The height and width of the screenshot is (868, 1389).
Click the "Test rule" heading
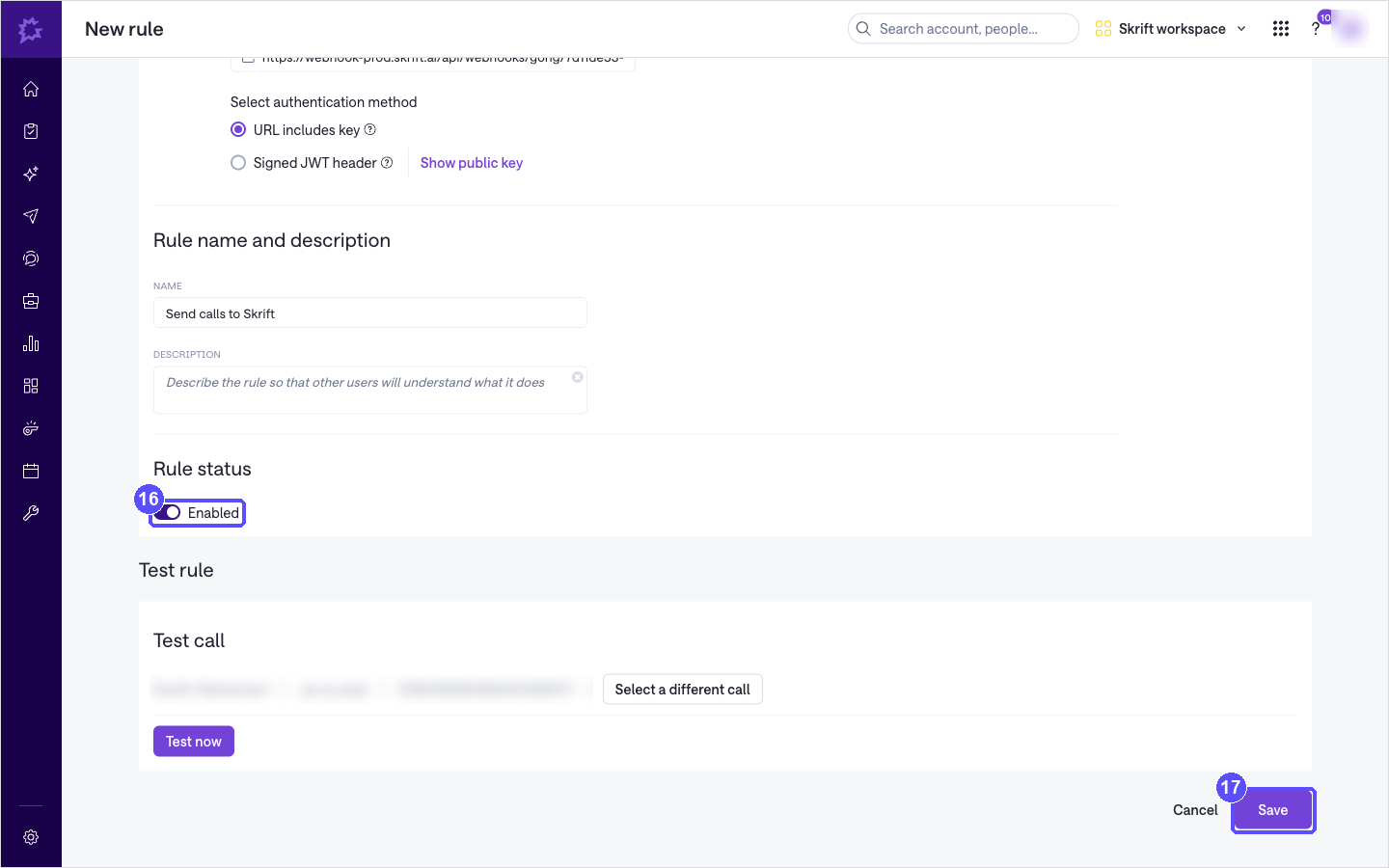click(x=177, y=570)
